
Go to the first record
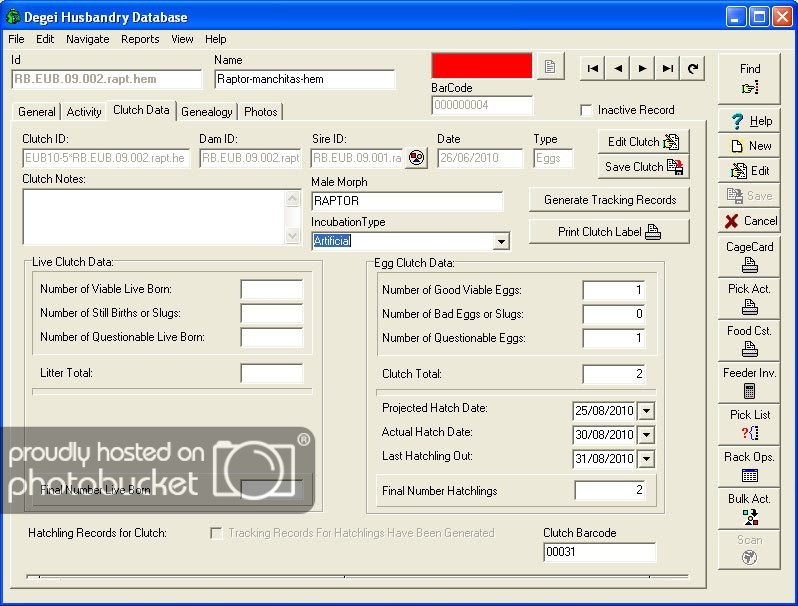(x=593, y=68)
